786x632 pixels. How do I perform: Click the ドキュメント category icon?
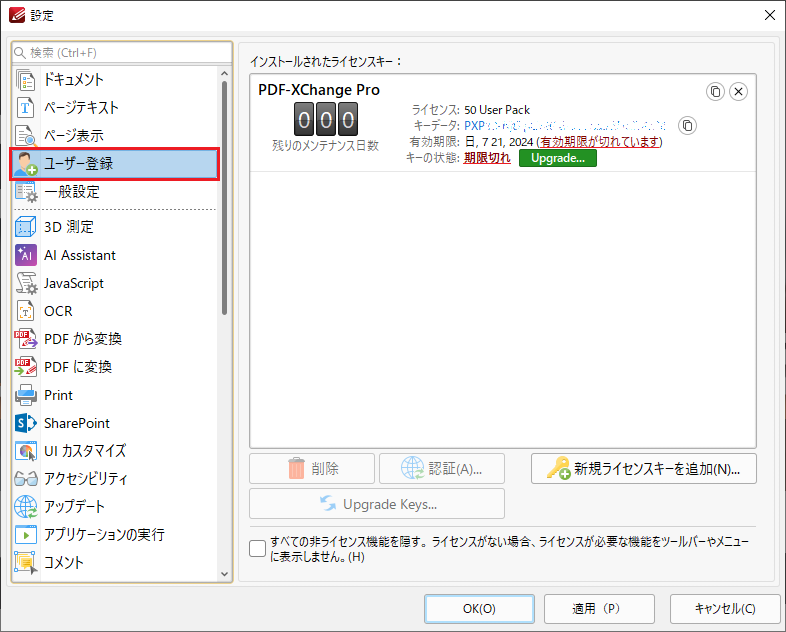click(x=26, y=80)
